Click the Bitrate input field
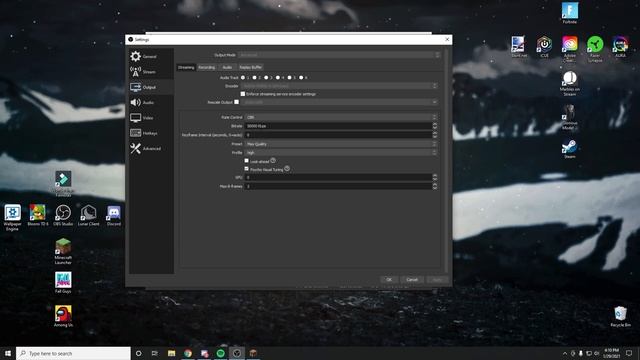Image resolution: width=640 pixels, height=360 pixels. click(338, 126)
